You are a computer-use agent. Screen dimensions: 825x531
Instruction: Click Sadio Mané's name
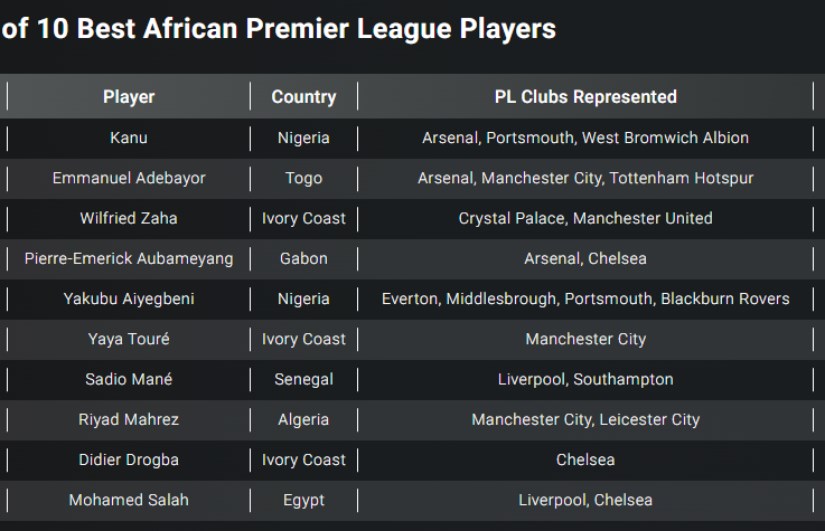[x=129, y=379]
